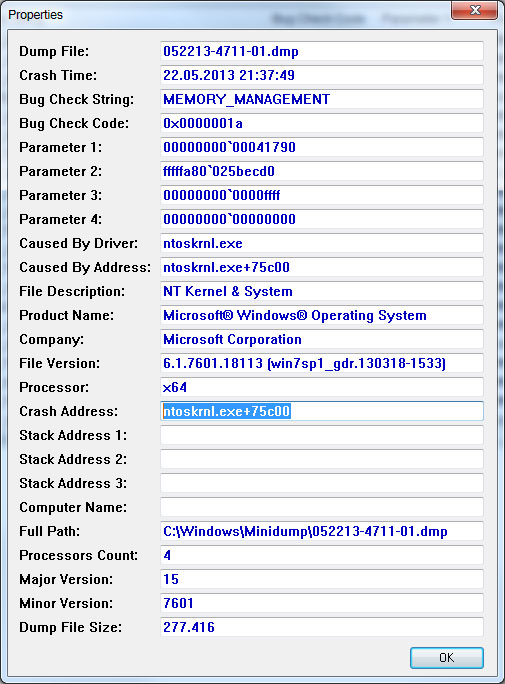Click the File Version field
505x684 pixels.
pyautogui.click(x=322, y=363)
